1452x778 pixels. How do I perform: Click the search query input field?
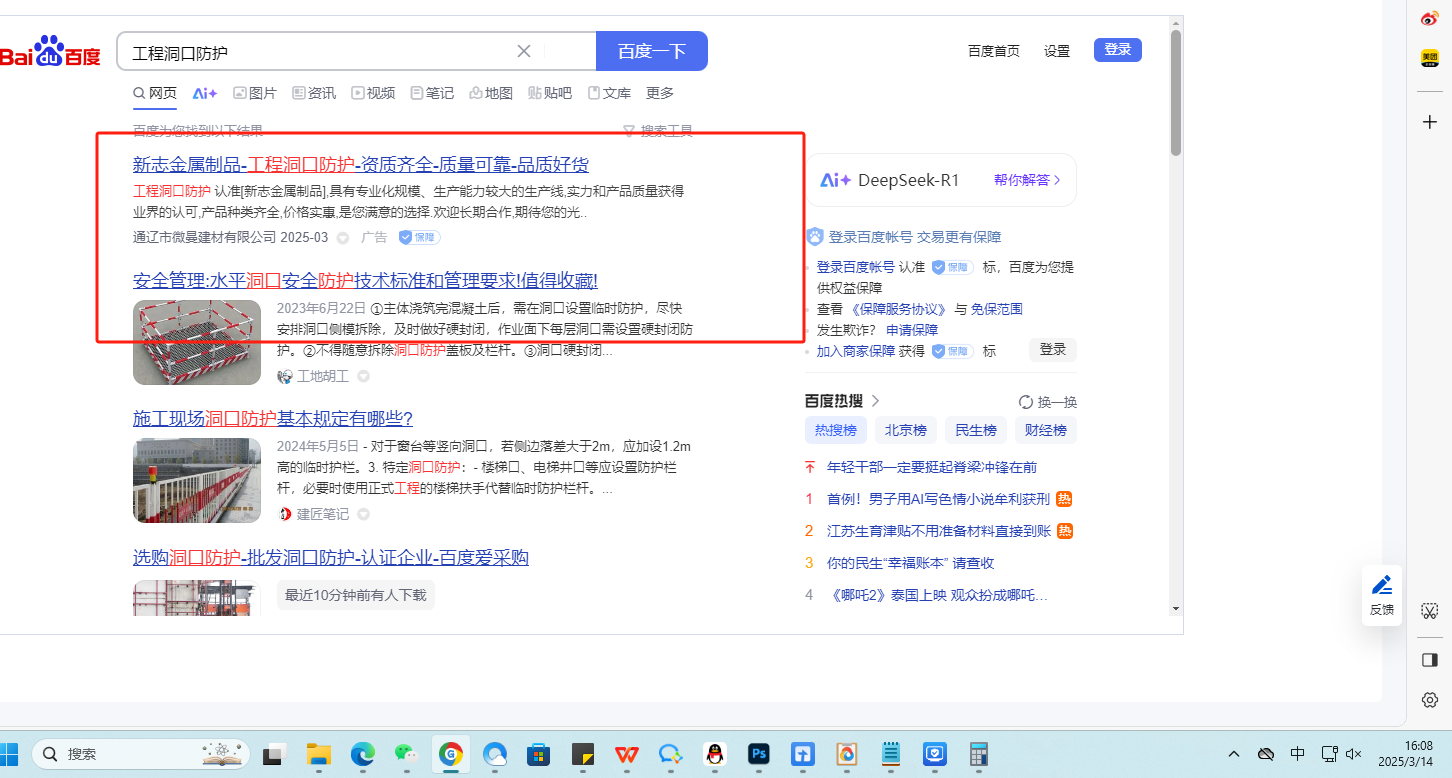[320, 52]
